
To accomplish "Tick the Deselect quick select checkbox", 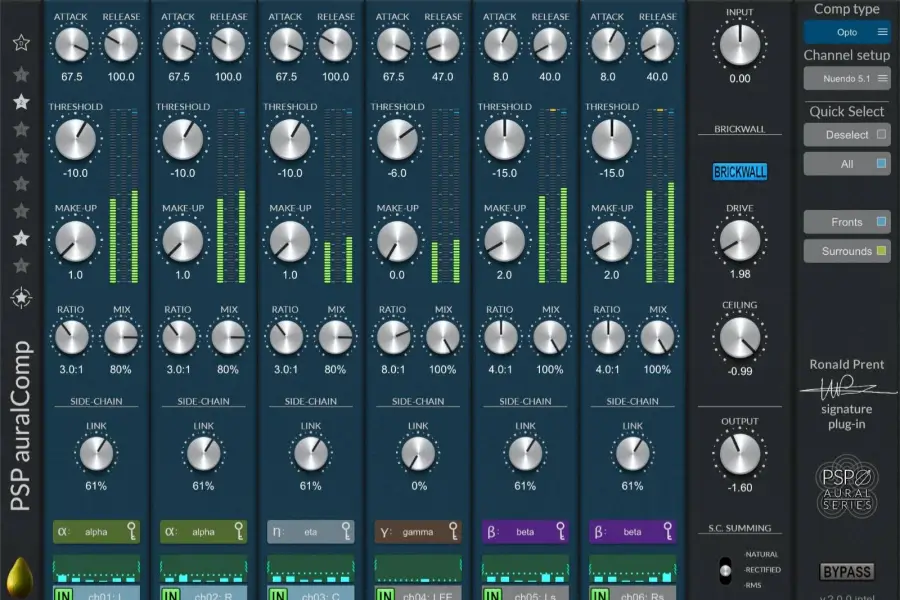I will (882, 134).
